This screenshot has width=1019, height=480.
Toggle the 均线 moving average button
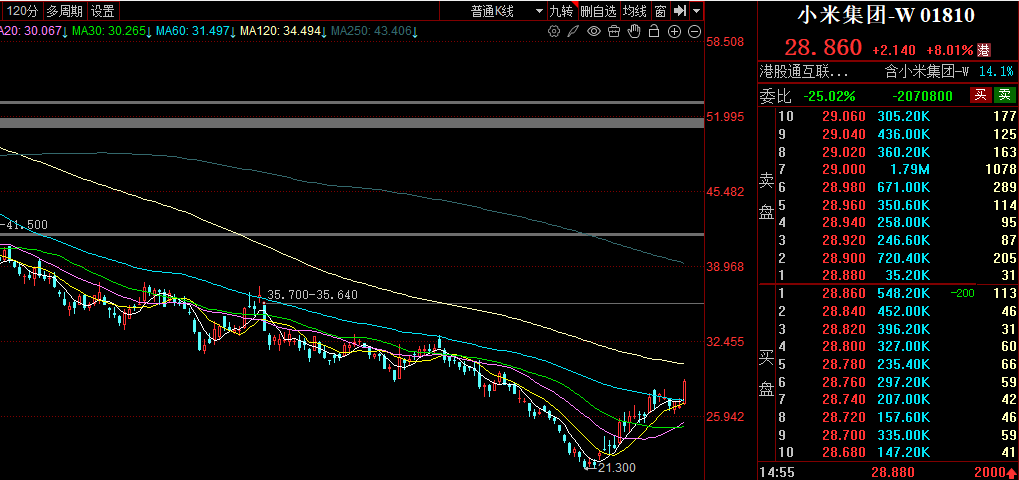pyautogui.click(x=634, y=10)
